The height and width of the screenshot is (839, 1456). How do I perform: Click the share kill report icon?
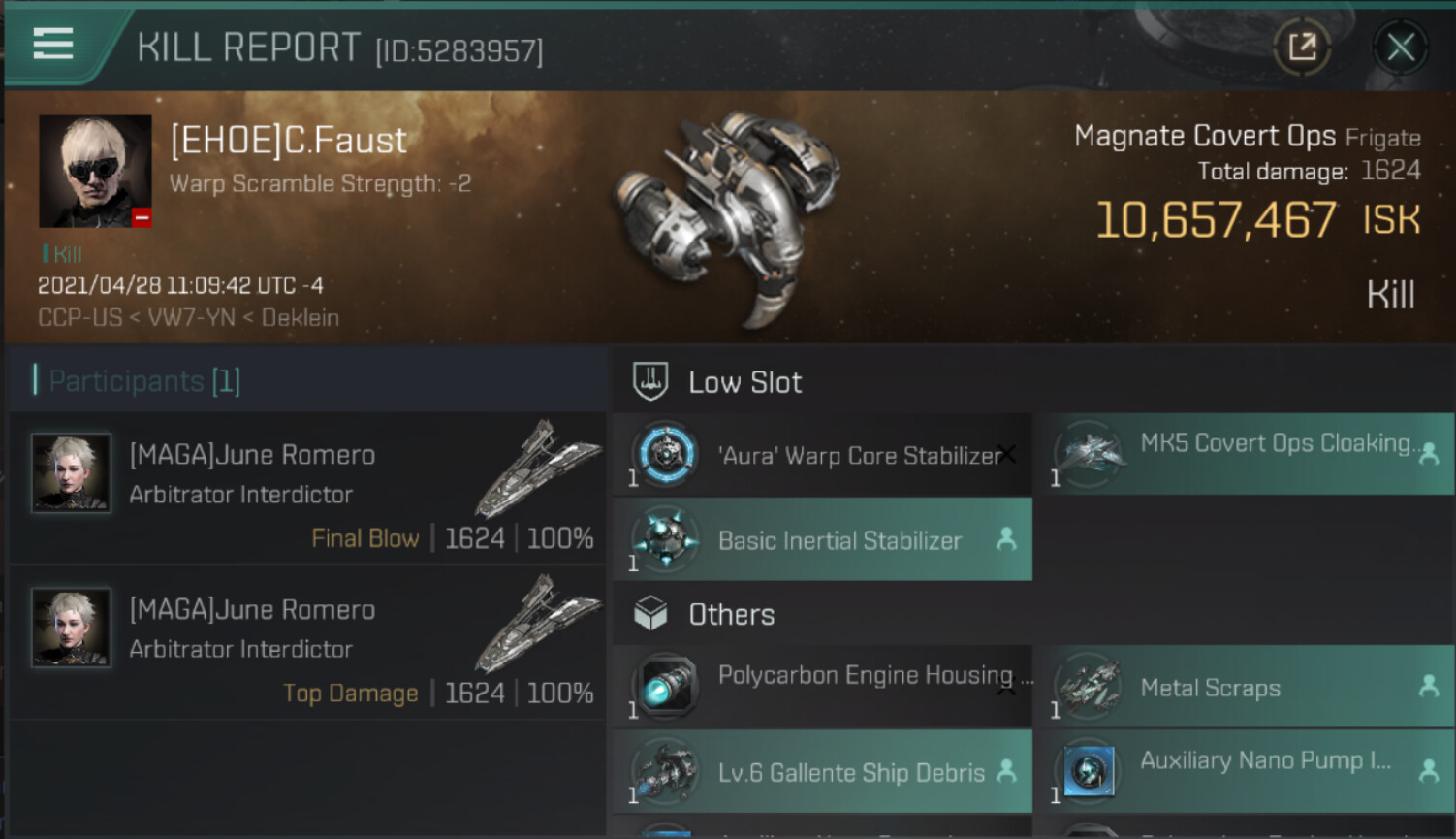click(1302, 46)
